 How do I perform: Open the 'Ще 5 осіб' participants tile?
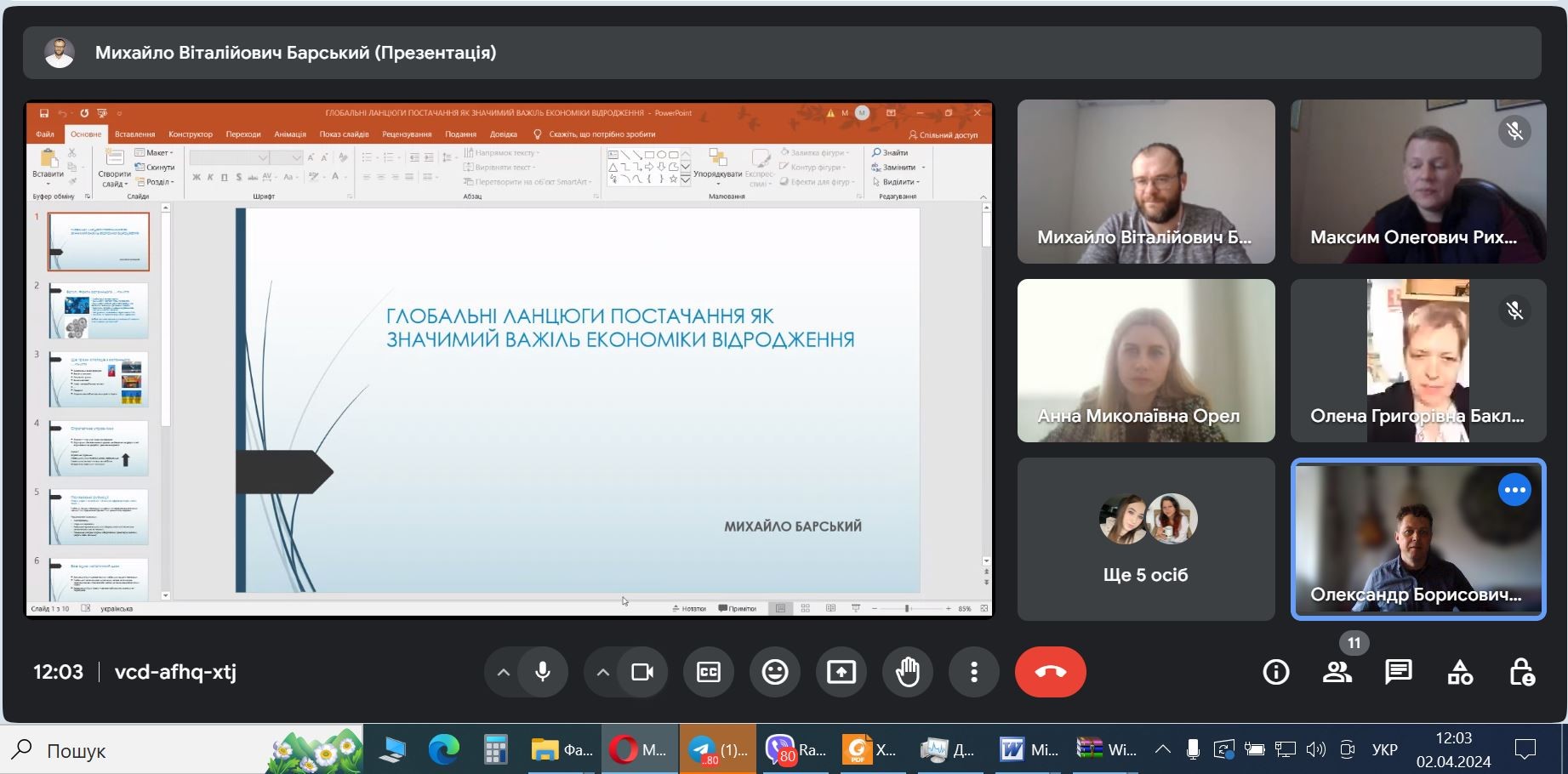click(1145, 539)
